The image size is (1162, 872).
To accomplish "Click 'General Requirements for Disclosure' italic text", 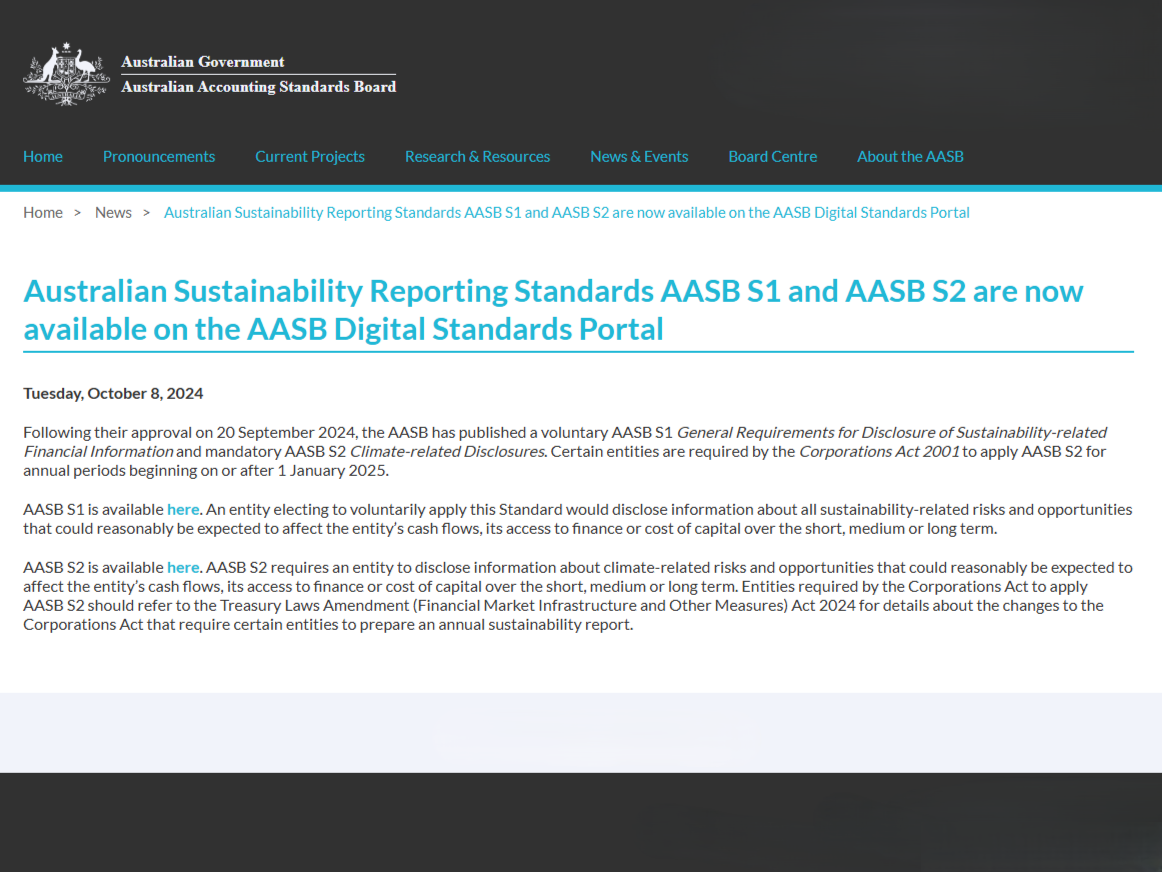I will coord(806,433).
